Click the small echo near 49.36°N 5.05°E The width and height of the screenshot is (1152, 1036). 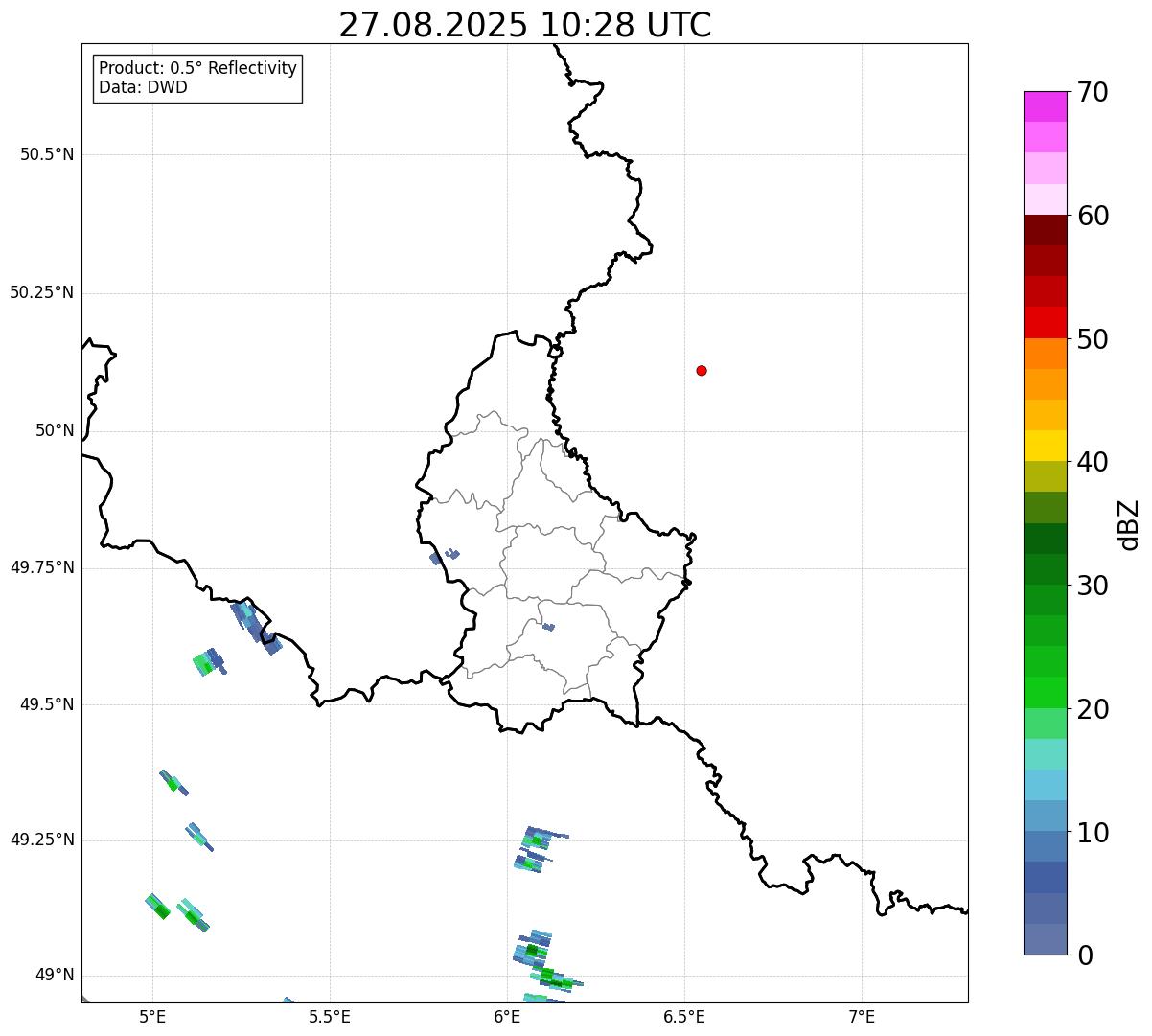click(173, 782)
